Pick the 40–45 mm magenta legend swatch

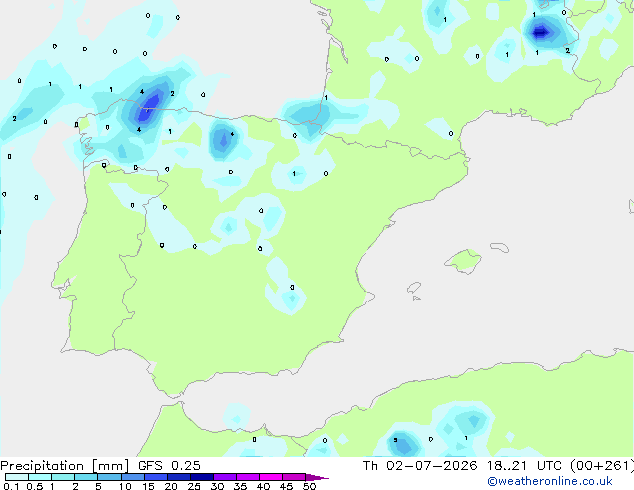pos(271,477)
